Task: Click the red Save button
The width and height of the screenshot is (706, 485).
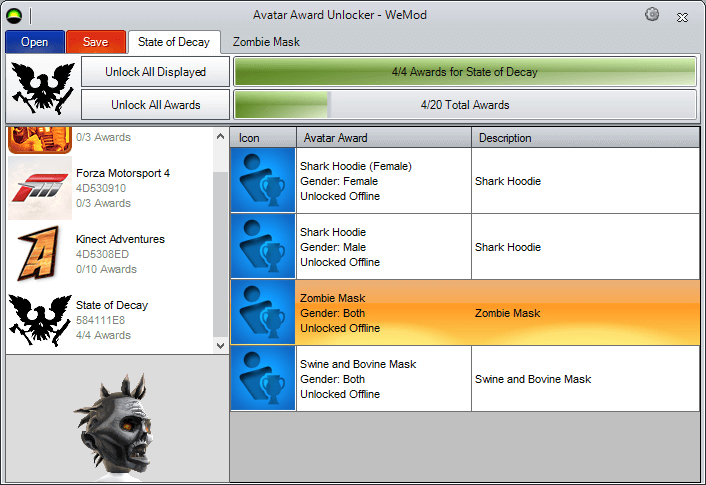Action: click(x=96, y=42)
